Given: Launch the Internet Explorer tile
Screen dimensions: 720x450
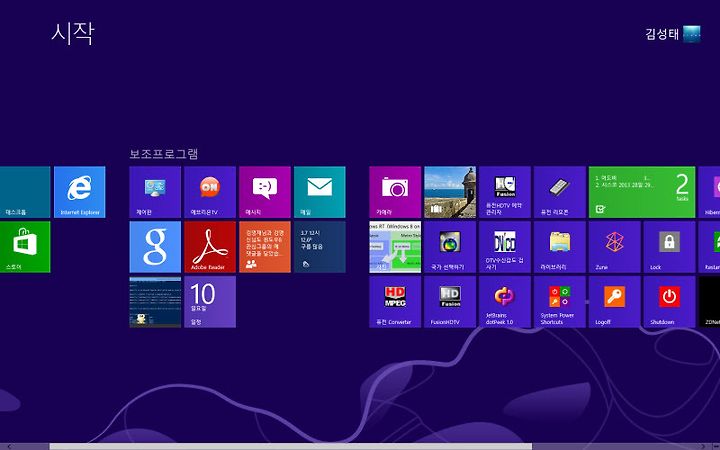Looking at the screenshot, I should point(79,192).
